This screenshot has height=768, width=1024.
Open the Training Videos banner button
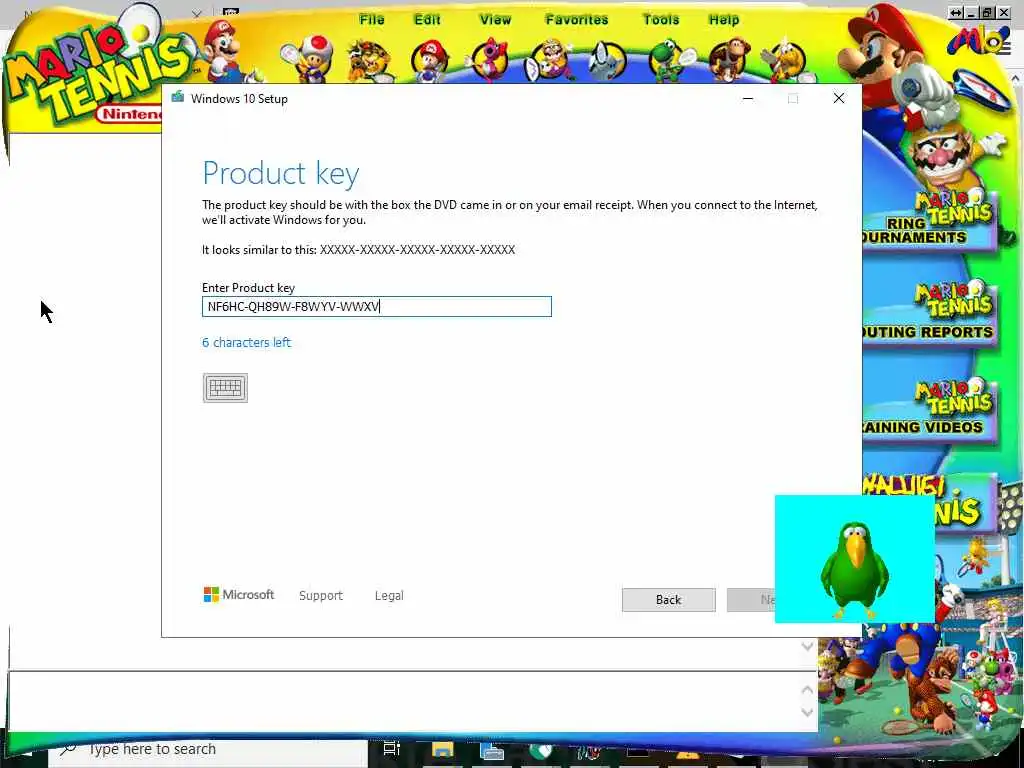pyautogui.click(x=929, y=409)
